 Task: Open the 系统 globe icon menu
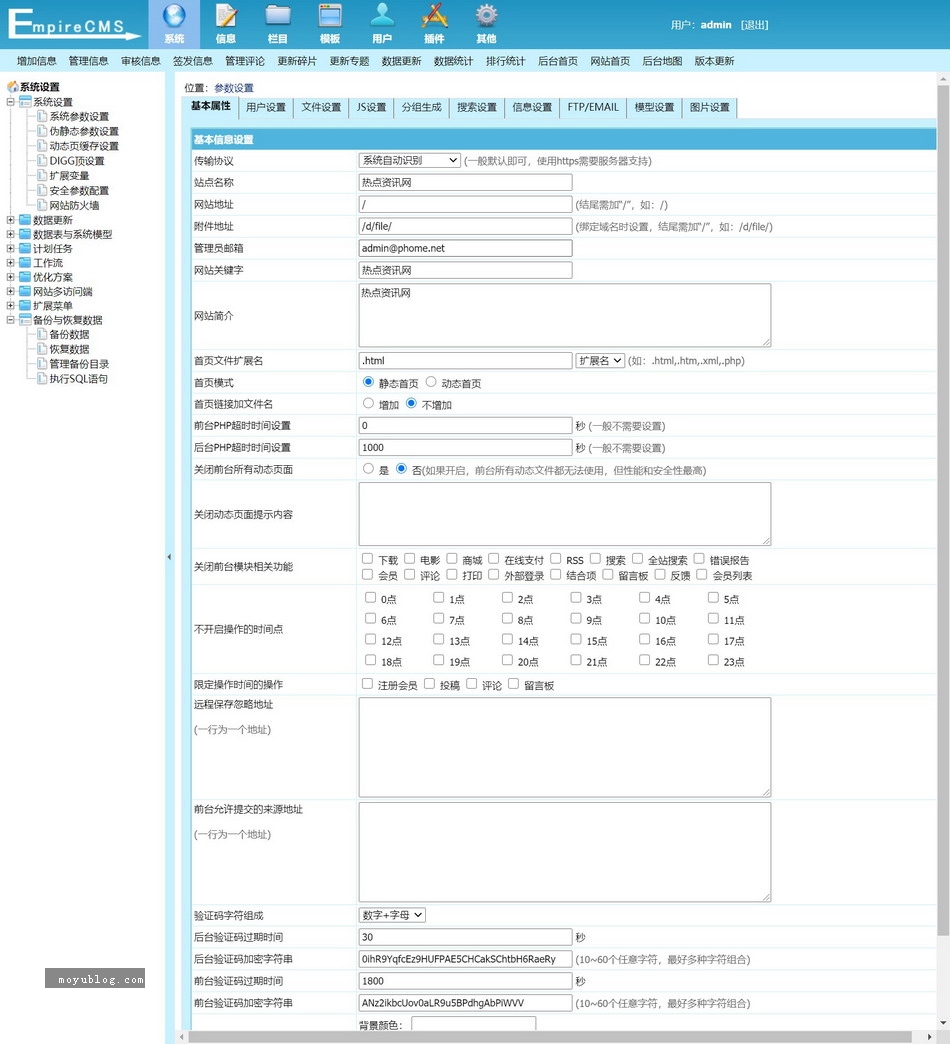coord(174,24)
